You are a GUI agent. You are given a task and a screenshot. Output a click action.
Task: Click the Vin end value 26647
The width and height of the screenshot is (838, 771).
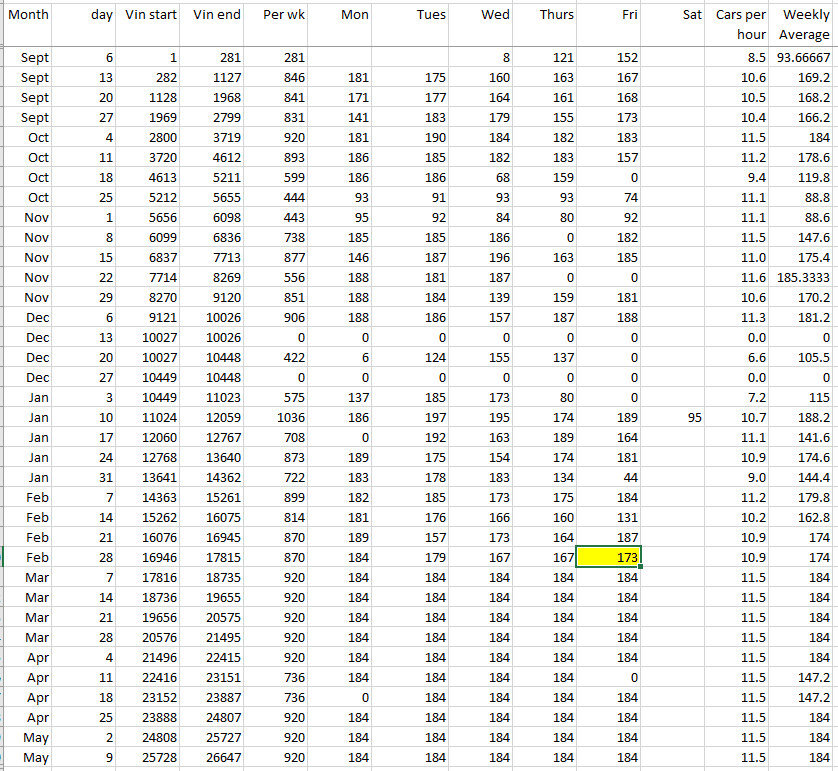pyautogui.click(x=216, y=757)
